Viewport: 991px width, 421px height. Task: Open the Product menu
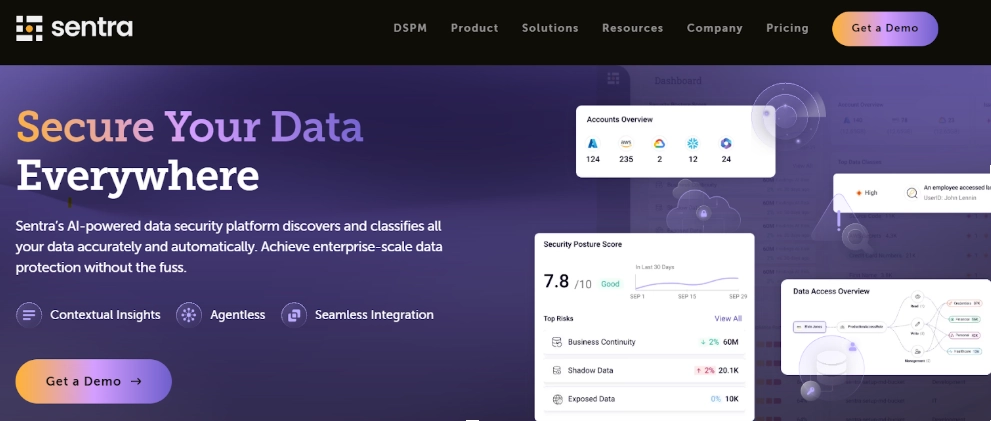475,28
